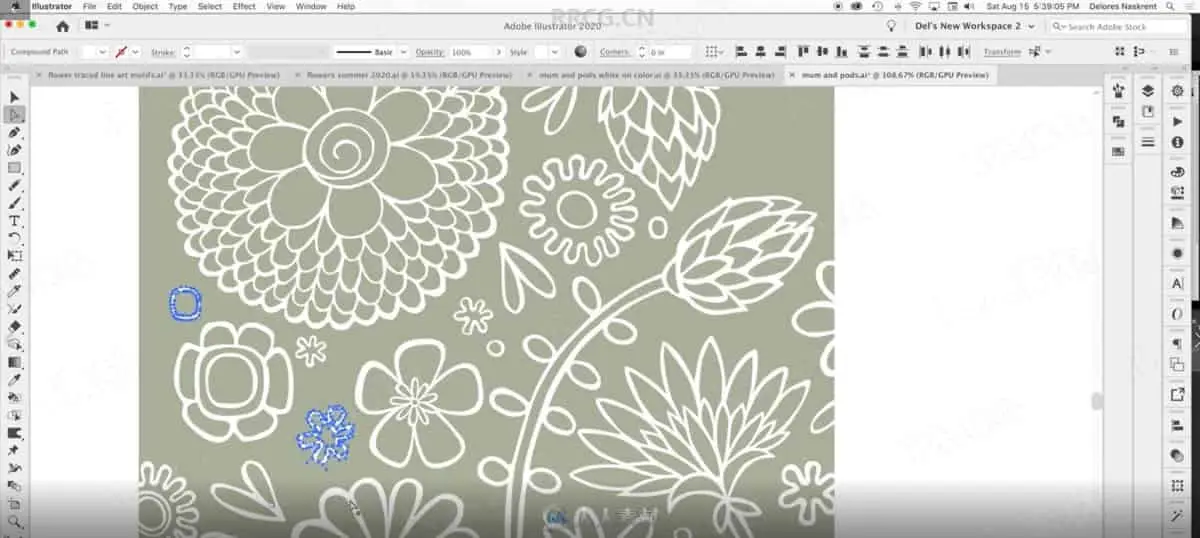Click the Stroke panel link
Screen dimensions: 1200x538
click(162, 51)
